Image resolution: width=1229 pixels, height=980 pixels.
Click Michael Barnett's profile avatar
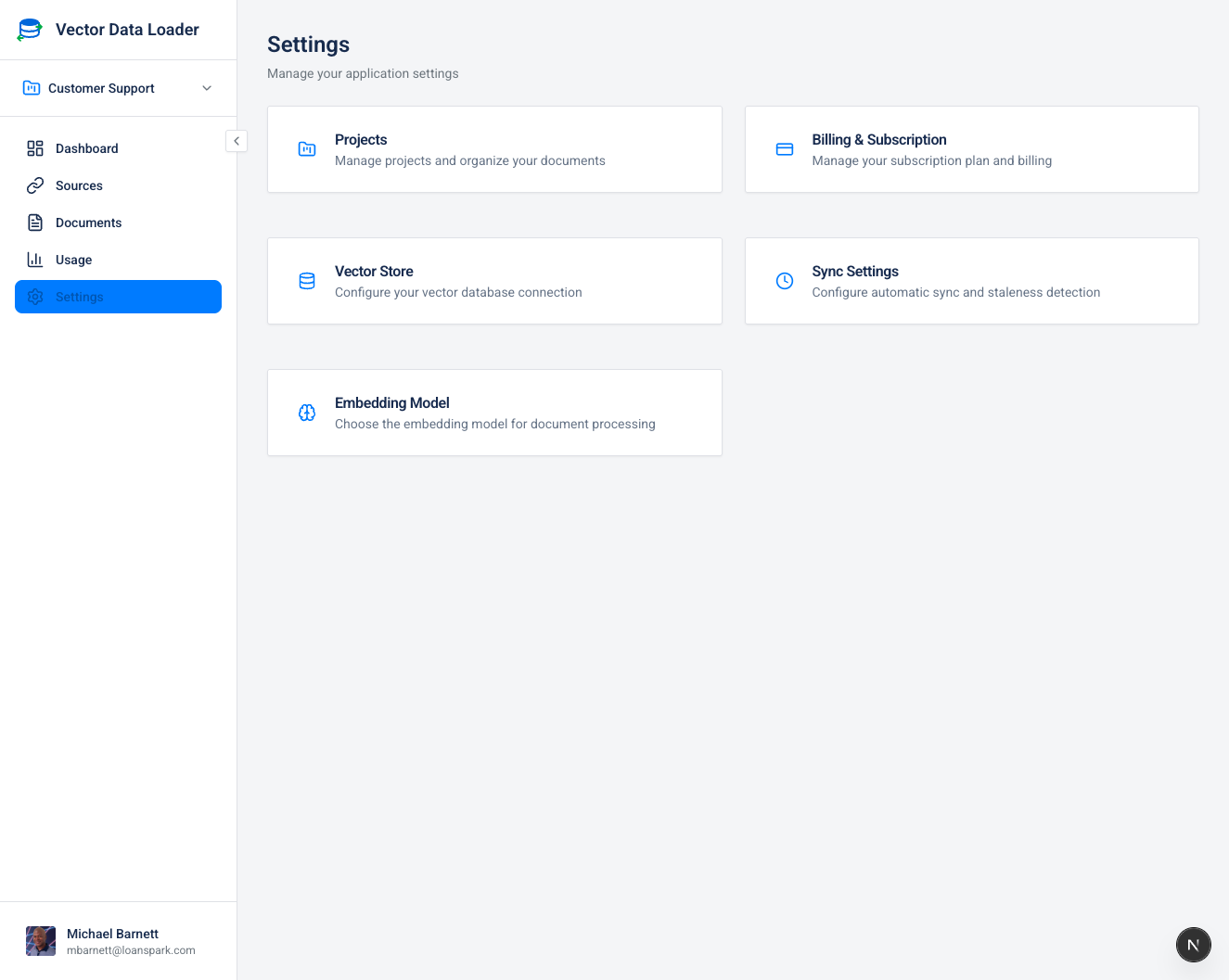click(40, 940)
